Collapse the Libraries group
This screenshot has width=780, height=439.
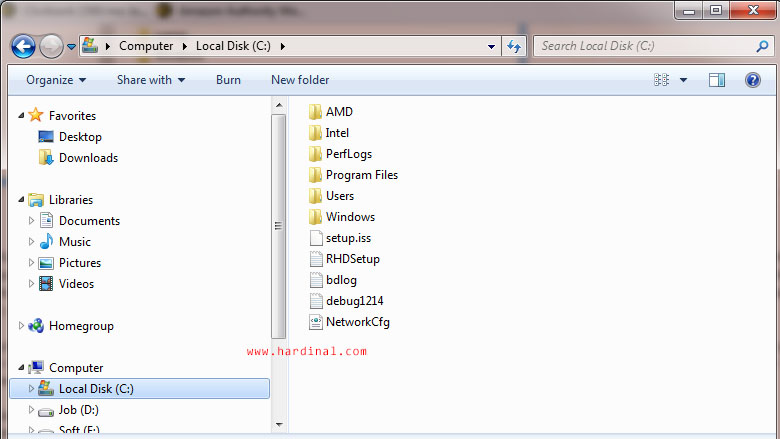(21, 199)
